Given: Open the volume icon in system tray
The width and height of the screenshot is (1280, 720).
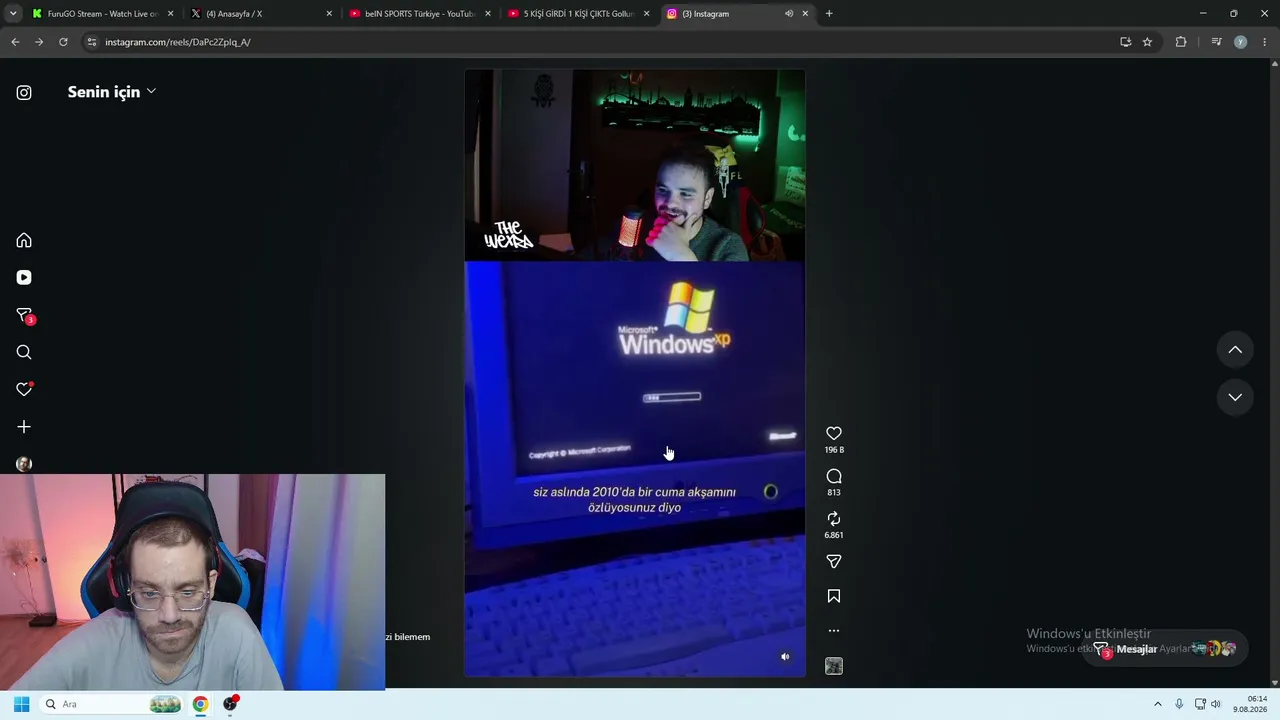Looking at the screenshot, I should pos(1216,704).
